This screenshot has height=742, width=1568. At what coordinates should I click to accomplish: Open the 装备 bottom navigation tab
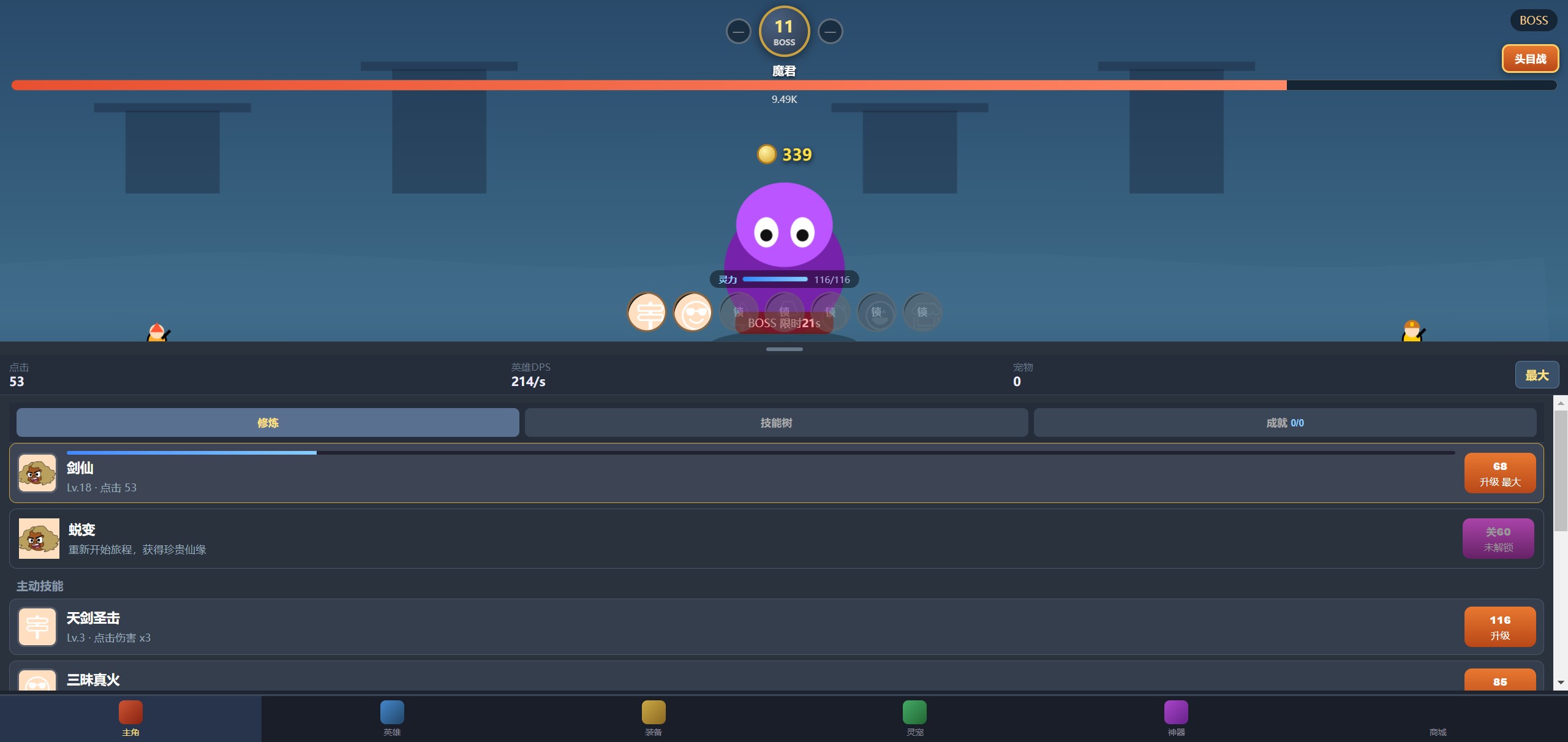click(x=654, y=718)
